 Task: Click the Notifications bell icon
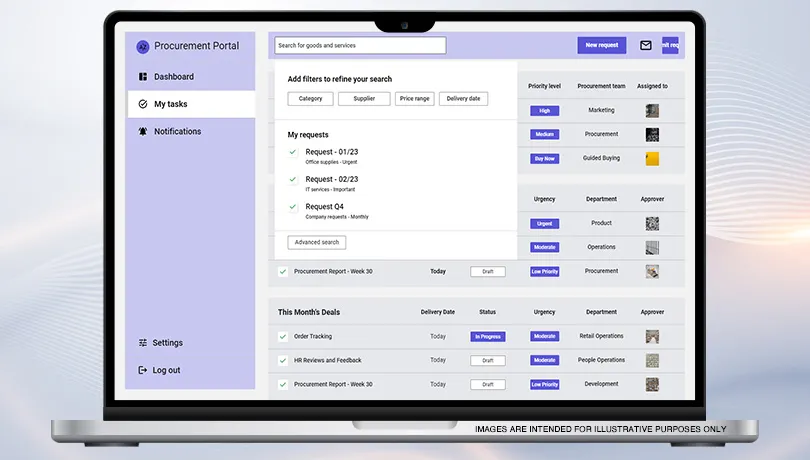pyautogui.click(x=143, y=132)
